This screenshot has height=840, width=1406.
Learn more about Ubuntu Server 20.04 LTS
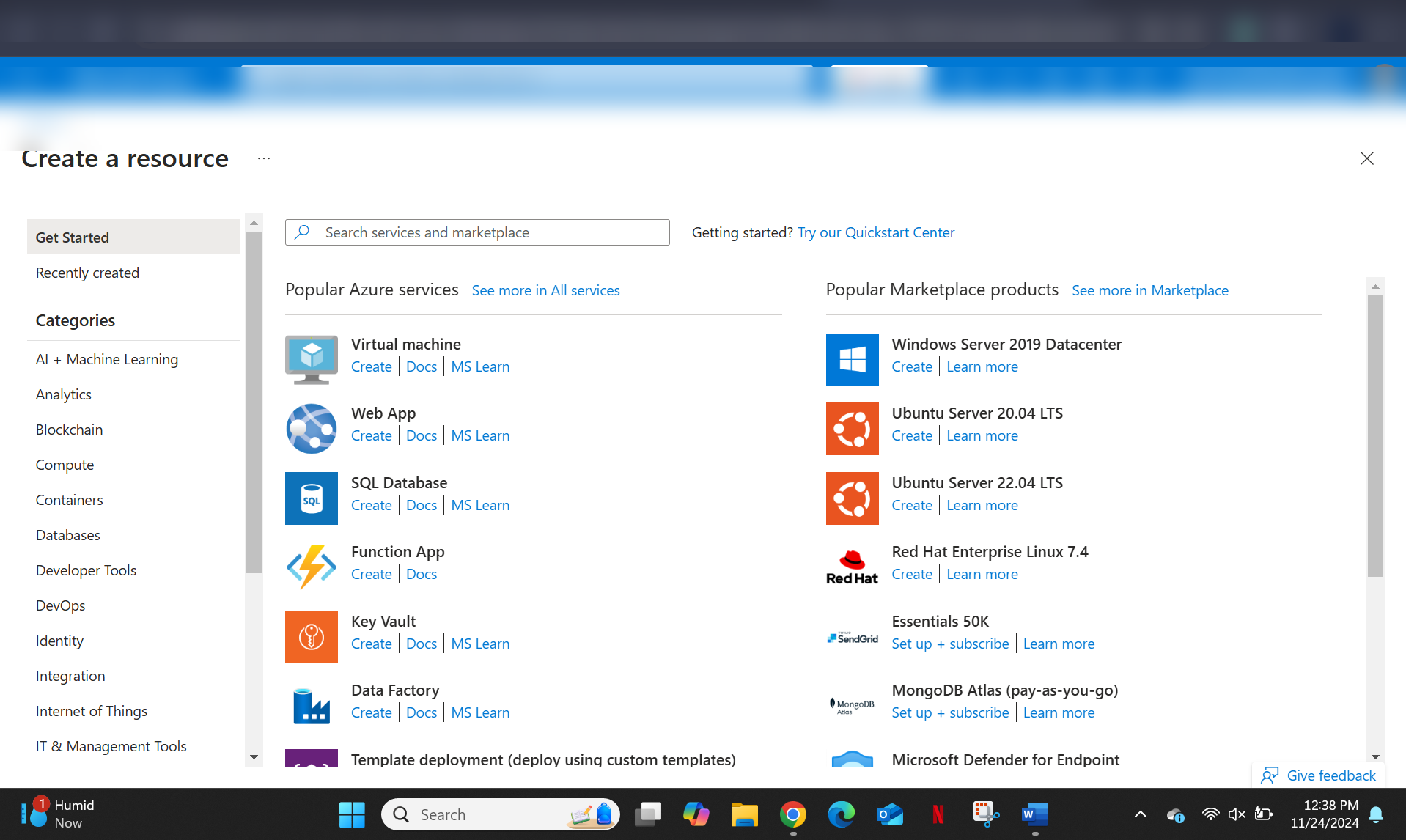tap(982, 435)
